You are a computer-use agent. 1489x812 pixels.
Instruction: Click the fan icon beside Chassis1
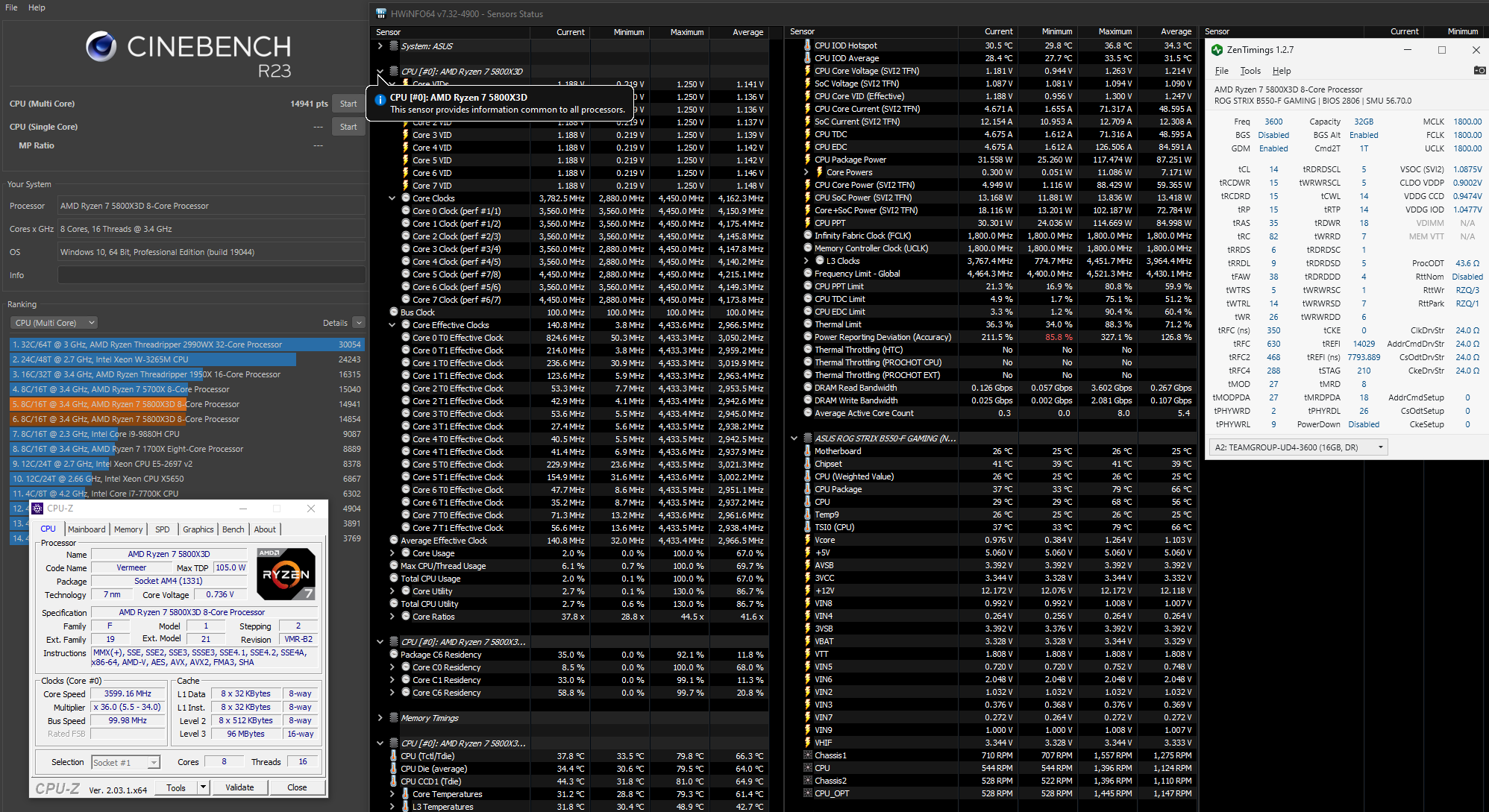click(807, 755)
